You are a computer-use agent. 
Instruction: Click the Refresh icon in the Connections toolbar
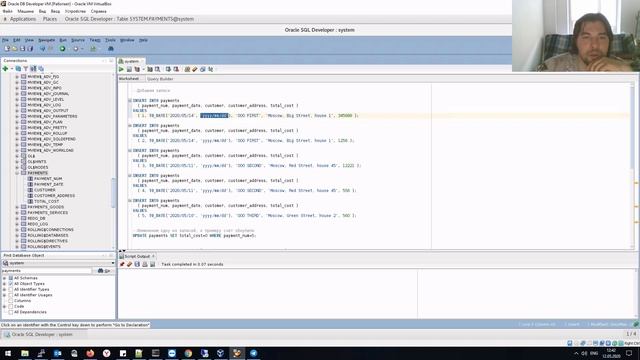18,69
